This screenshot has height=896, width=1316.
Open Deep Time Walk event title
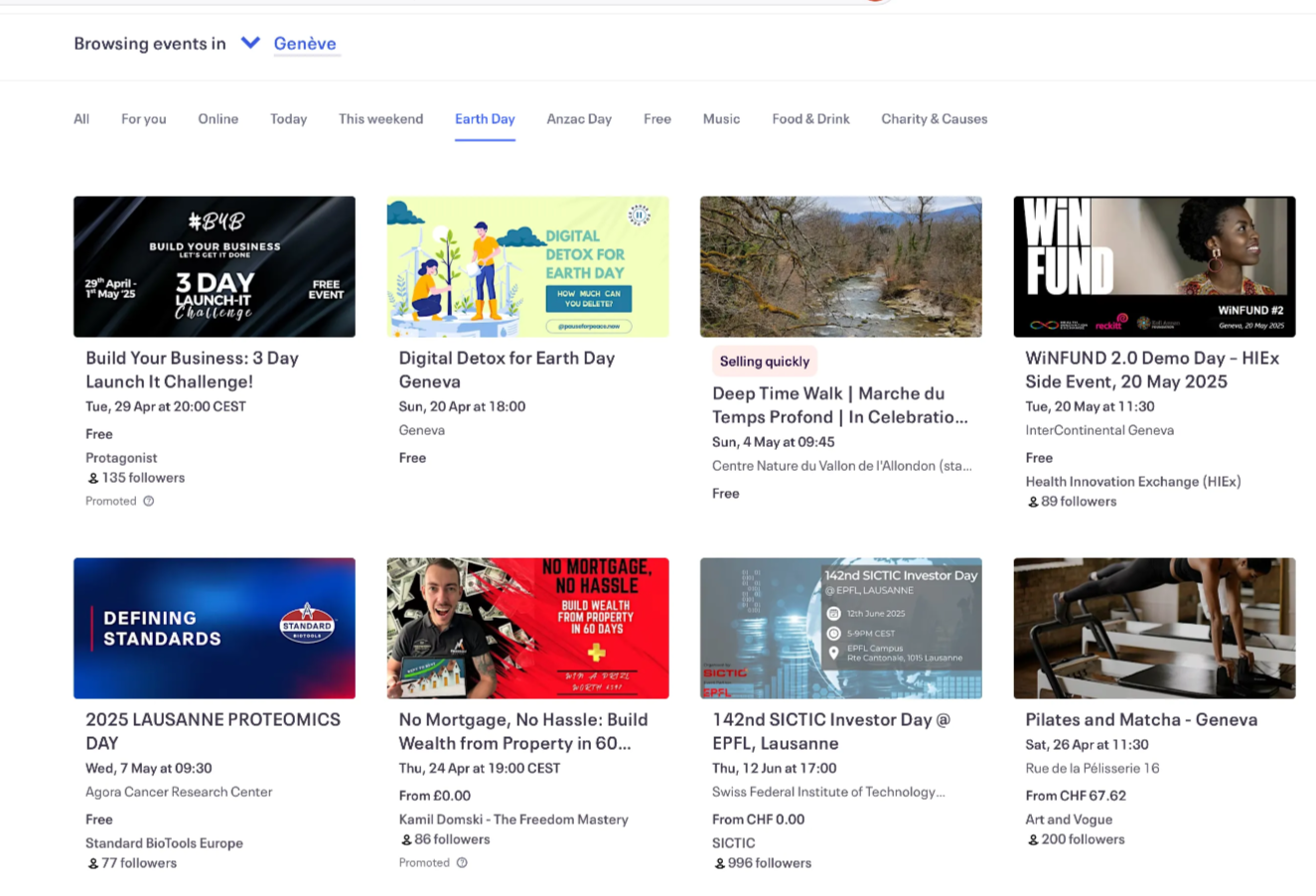coord(840,405)
